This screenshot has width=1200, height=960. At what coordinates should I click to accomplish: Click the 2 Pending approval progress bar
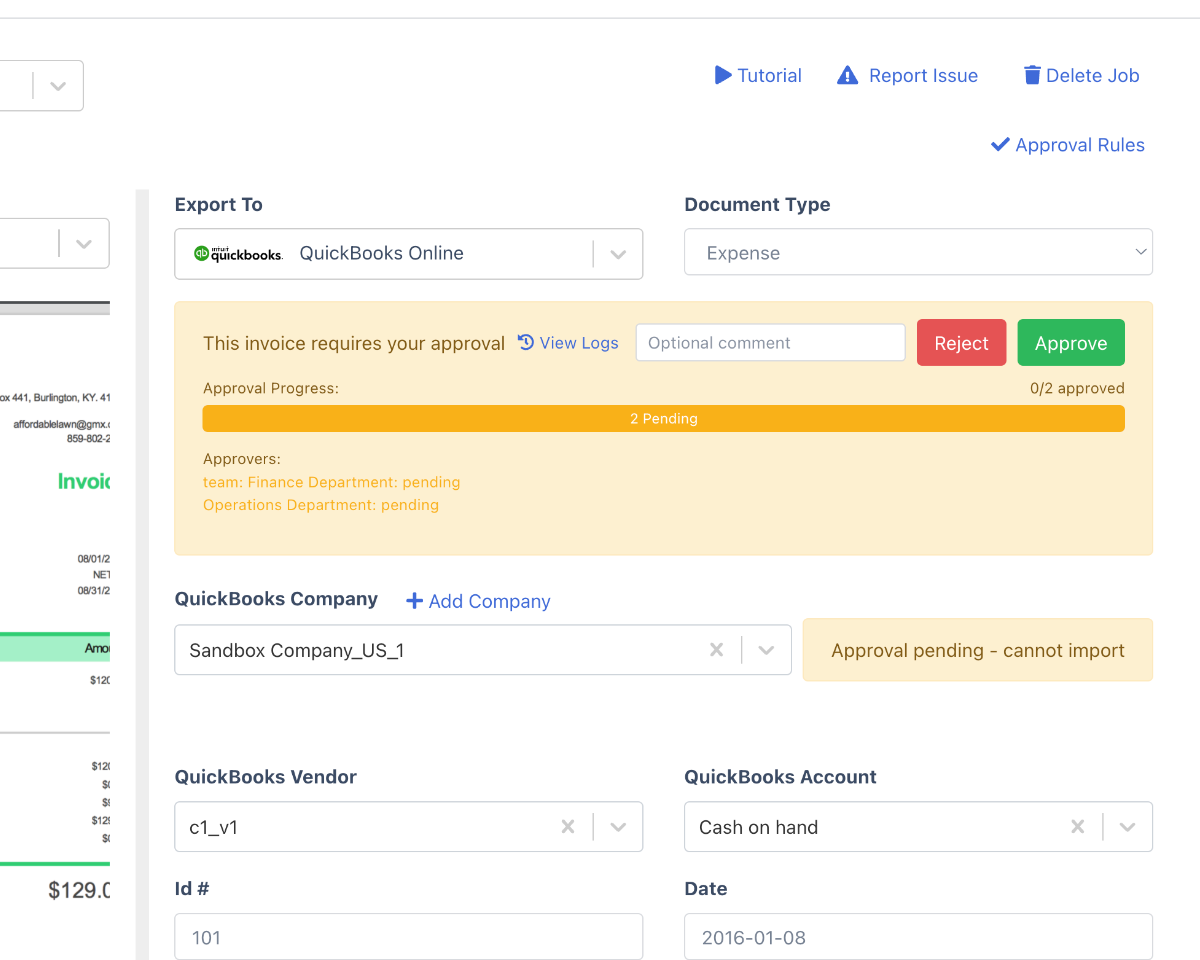point(663,418)
